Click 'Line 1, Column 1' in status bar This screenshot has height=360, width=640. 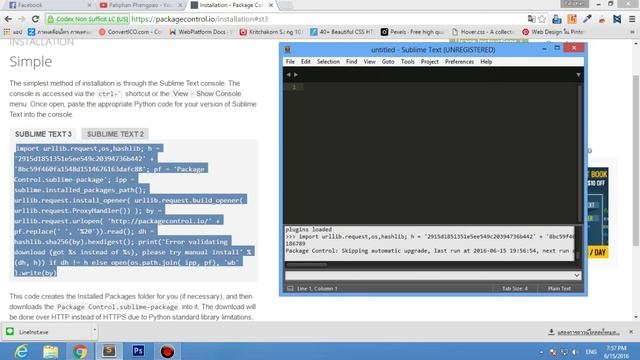(x=317, y=289)
